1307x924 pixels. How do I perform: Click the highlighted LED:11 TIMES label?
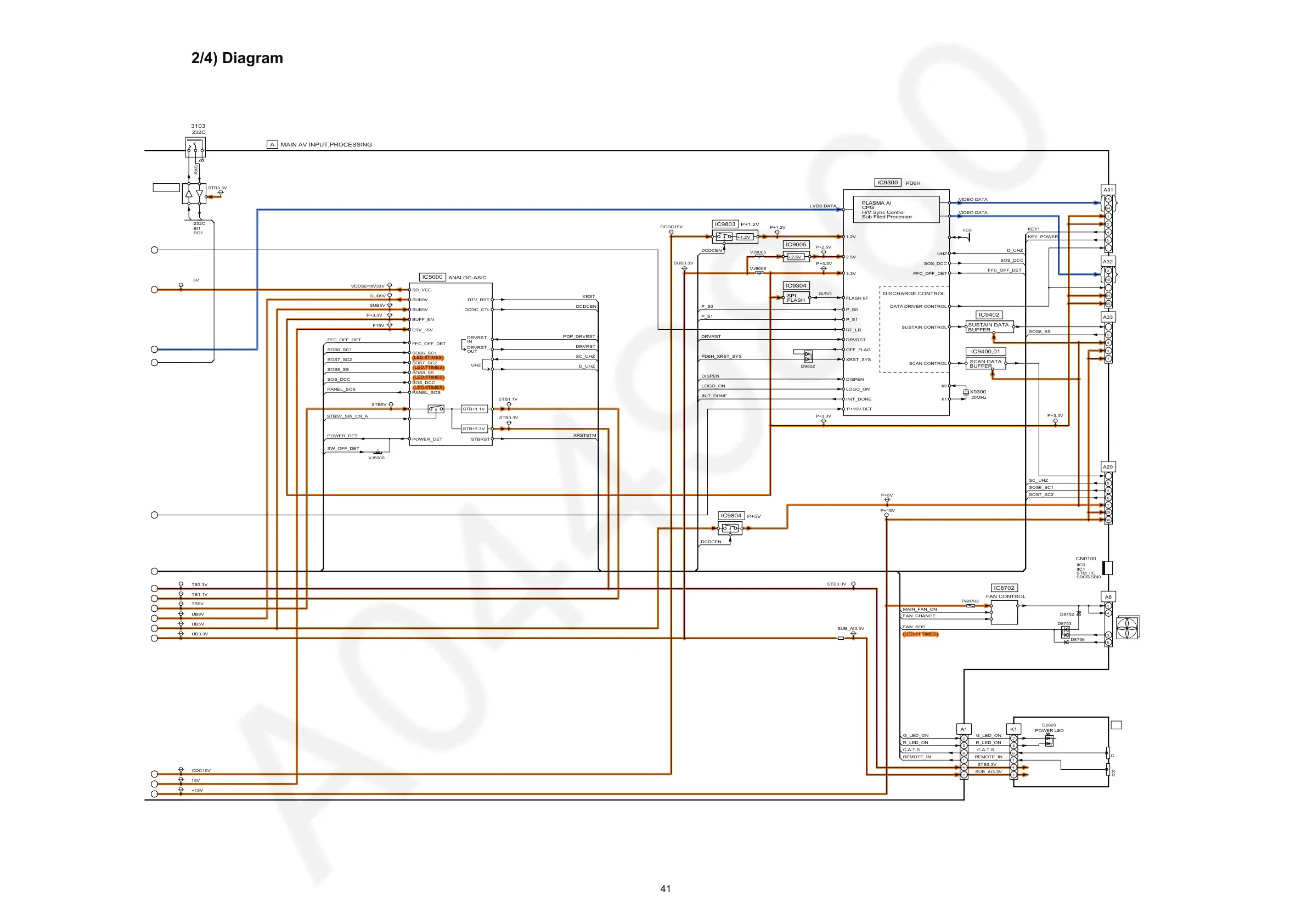tap(920, 634)
